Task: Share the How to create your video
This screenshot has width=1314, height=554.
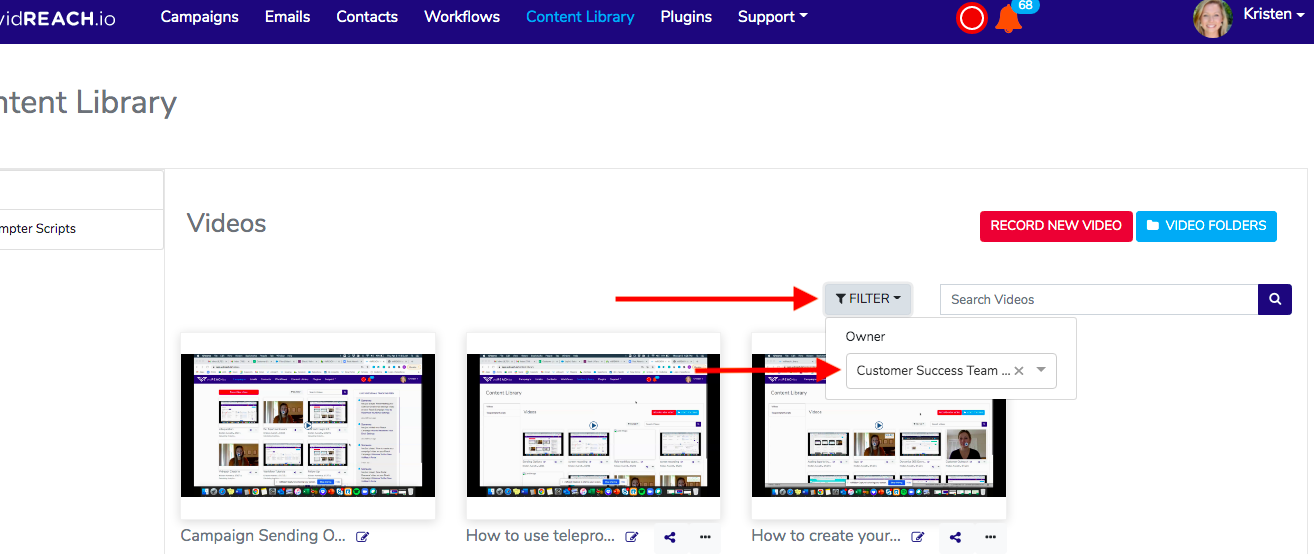Action: [x=955, y=537]
